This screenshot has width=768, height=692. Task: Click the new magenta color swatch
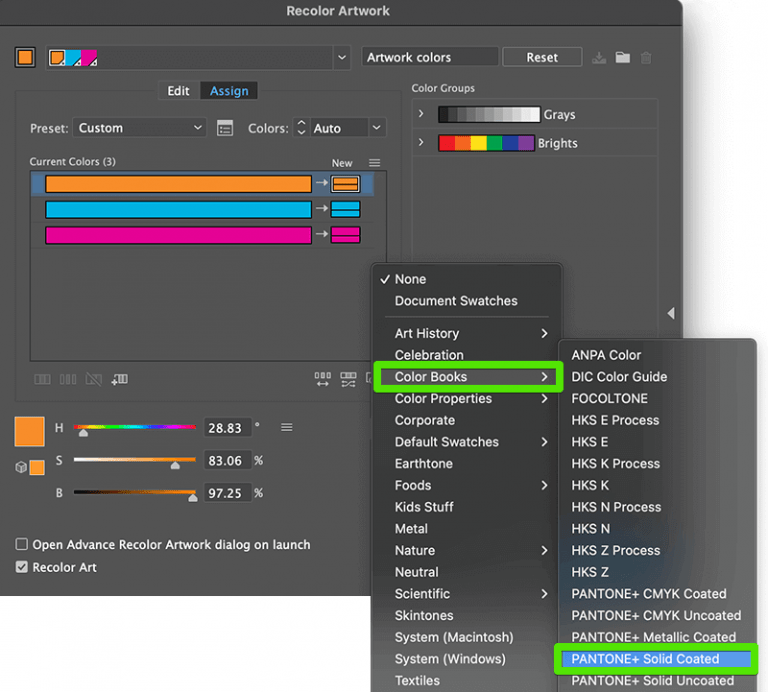click(345, 235)
